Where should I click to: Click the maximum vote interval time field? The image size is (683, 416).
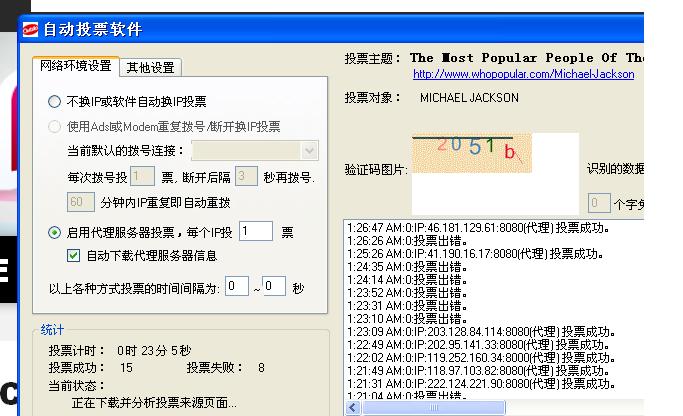pyautogui.click(x=274, y=287)
